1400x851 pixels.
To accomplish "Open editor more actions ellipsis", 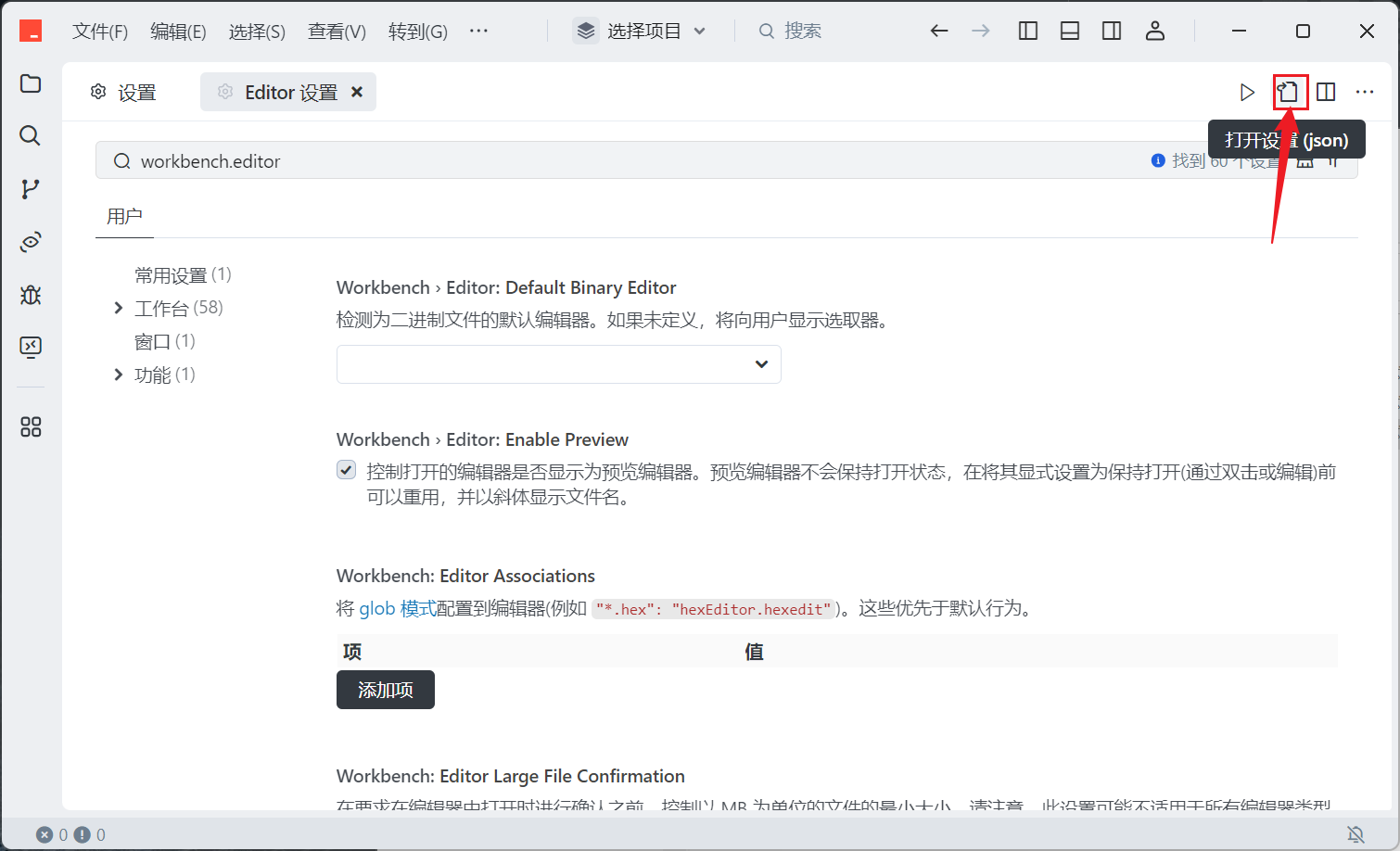I will point(1365,92).
